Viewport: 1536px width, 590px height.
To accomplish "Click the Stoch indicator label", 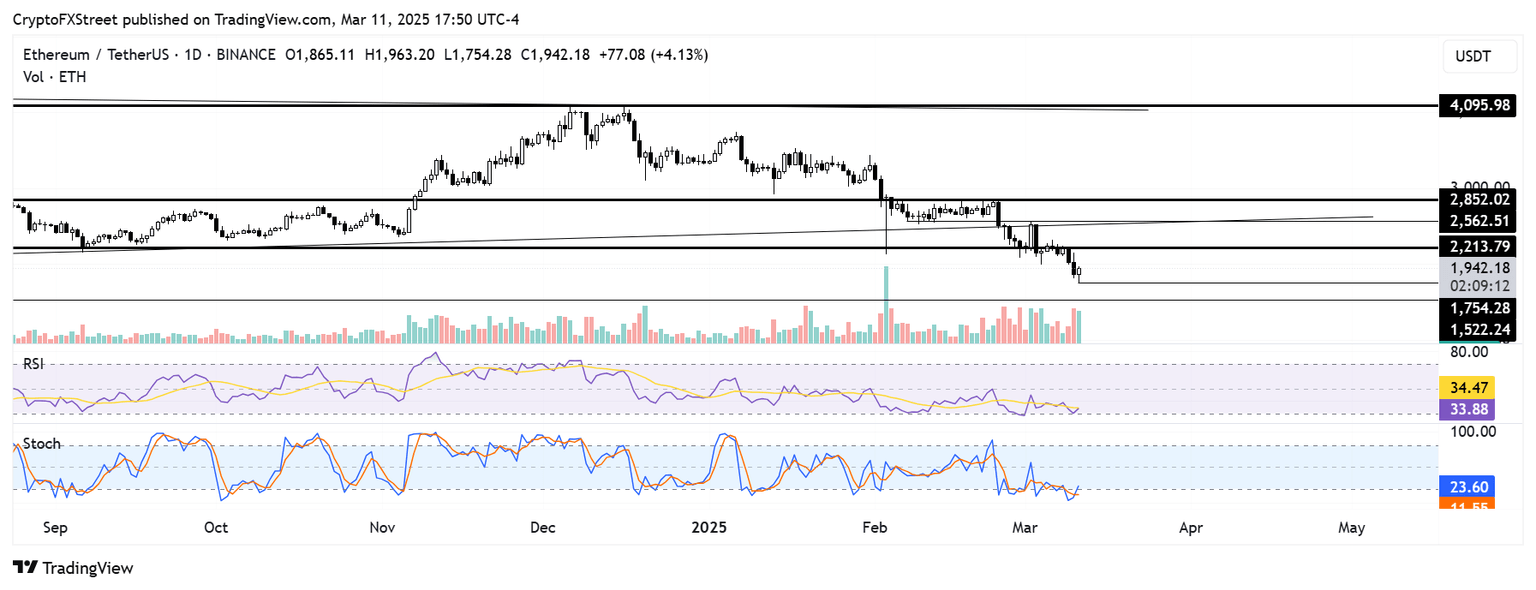I will click(x=40, y=443).
